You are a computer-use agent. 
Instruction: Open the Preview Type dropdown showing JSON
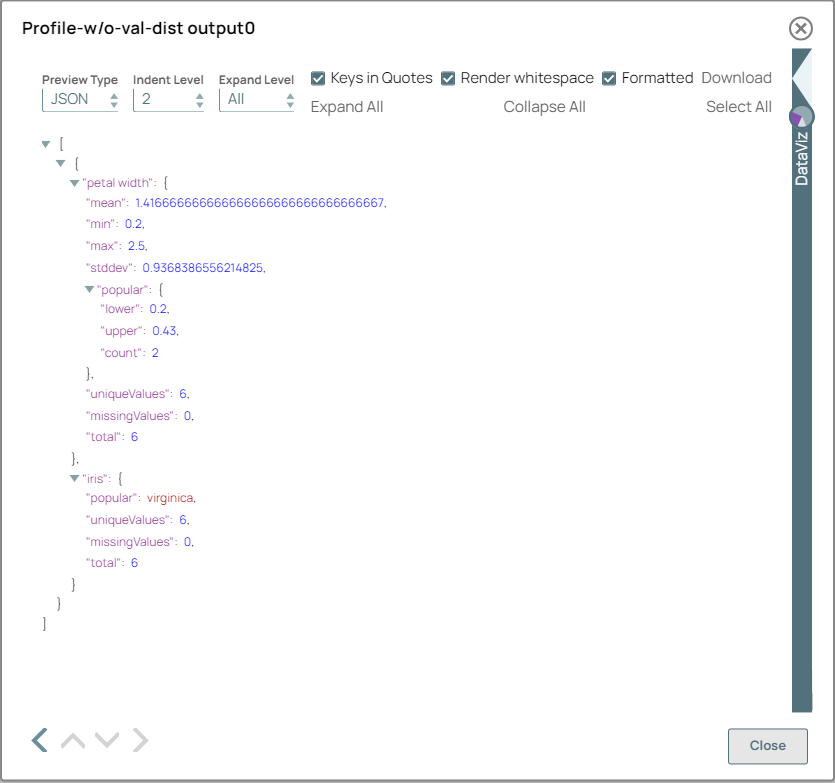coord(80,99)
